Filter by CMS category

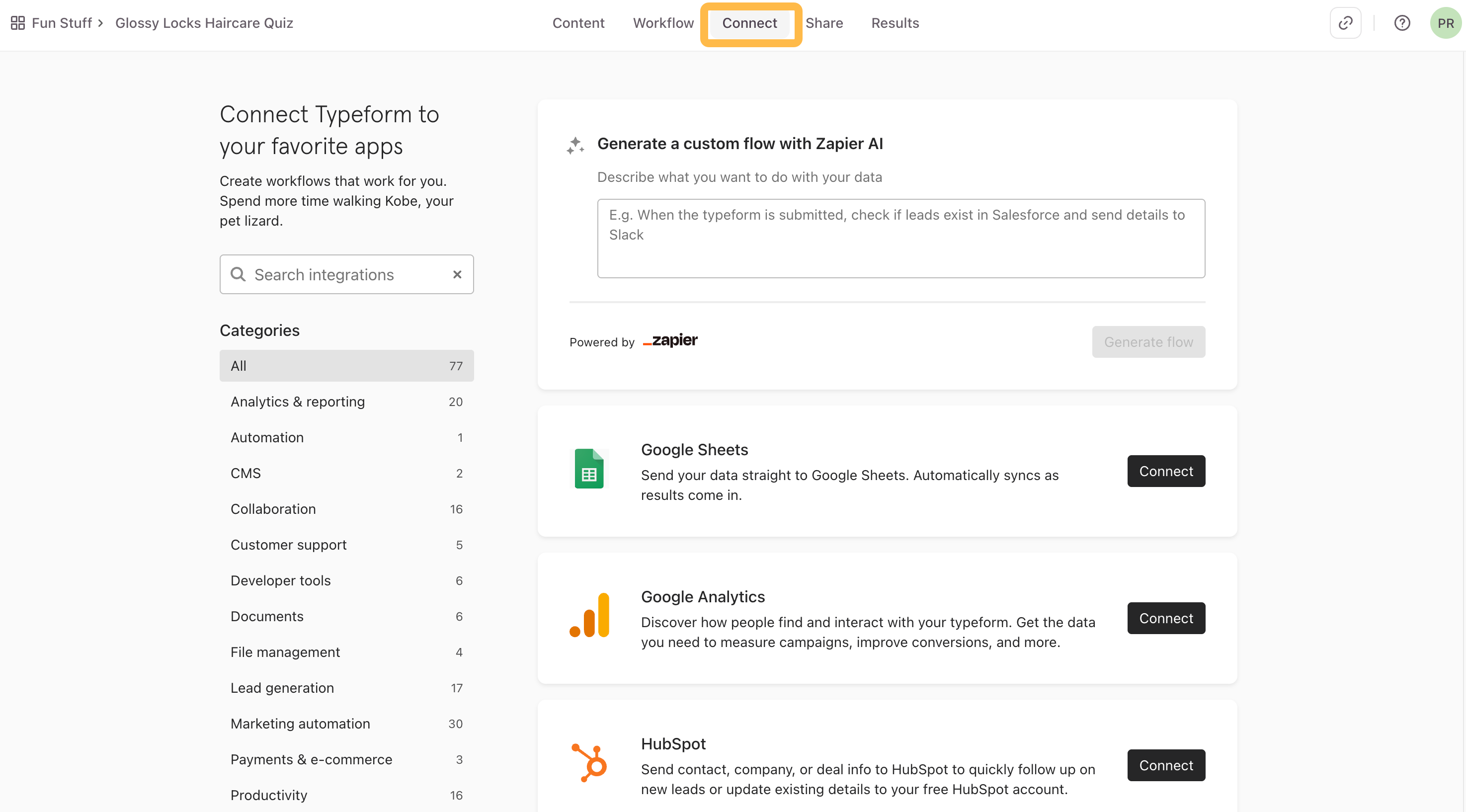(346, 474)
